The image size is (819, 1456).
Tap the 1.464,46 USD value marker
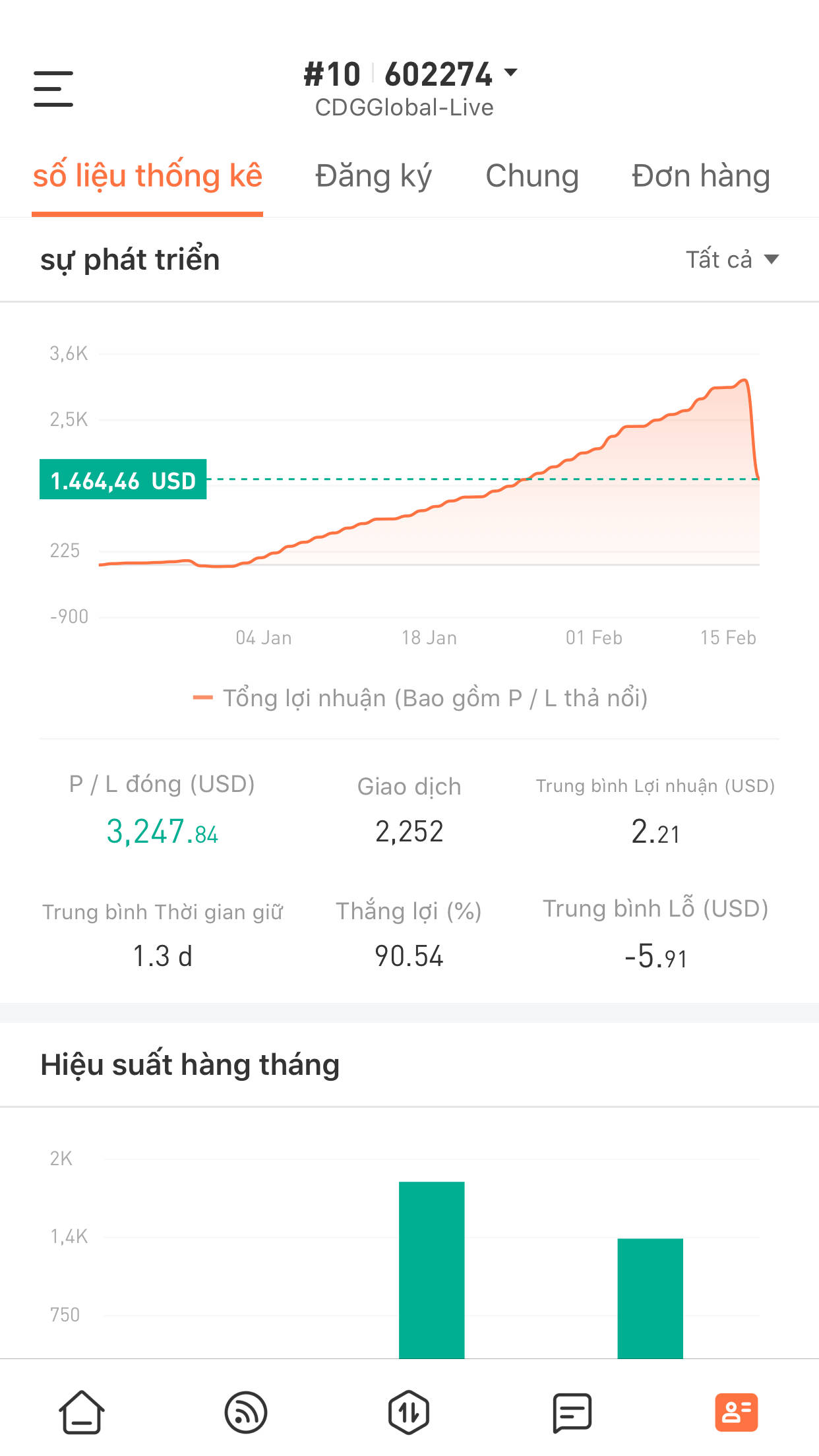(x=123, y=479)
